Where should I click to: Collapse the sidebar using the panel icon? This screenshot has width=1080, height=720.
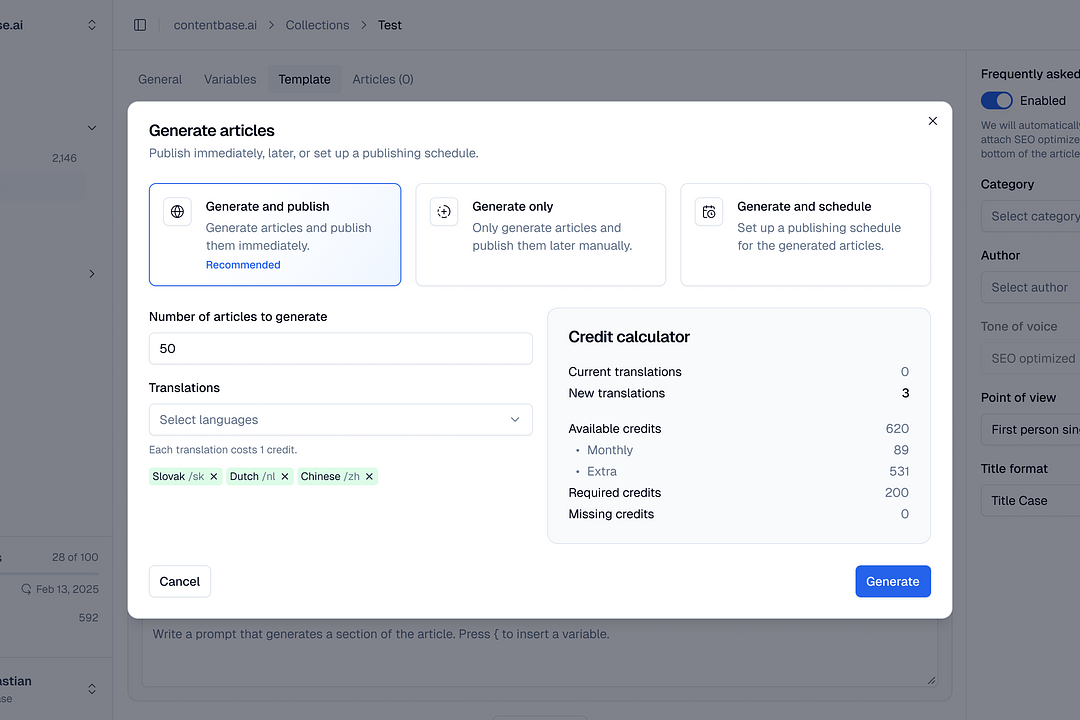point(140,25)
